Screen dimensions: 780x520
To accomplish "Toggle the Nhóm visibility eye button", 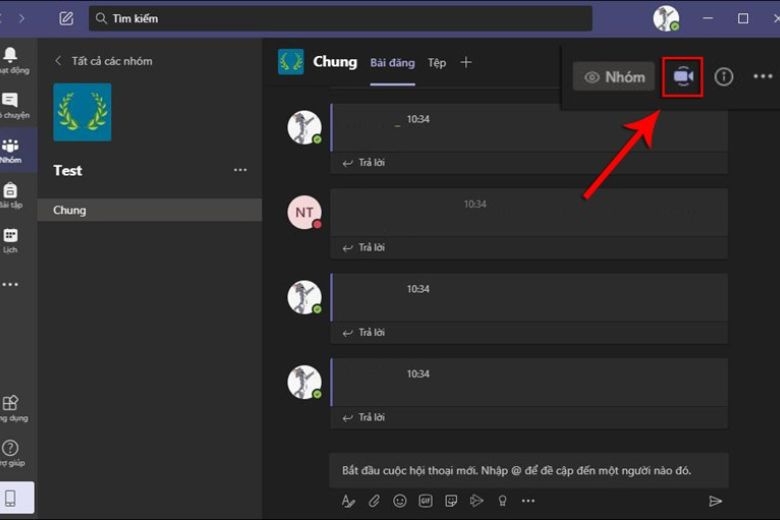I will 614,77.
